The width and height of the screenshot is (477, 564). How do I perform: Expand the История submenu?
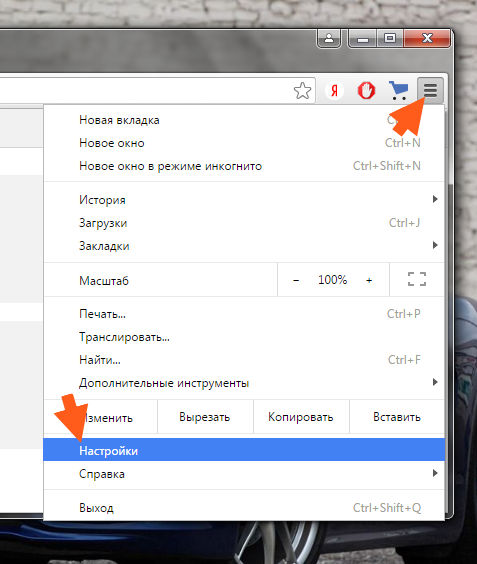tap(244, 200)
